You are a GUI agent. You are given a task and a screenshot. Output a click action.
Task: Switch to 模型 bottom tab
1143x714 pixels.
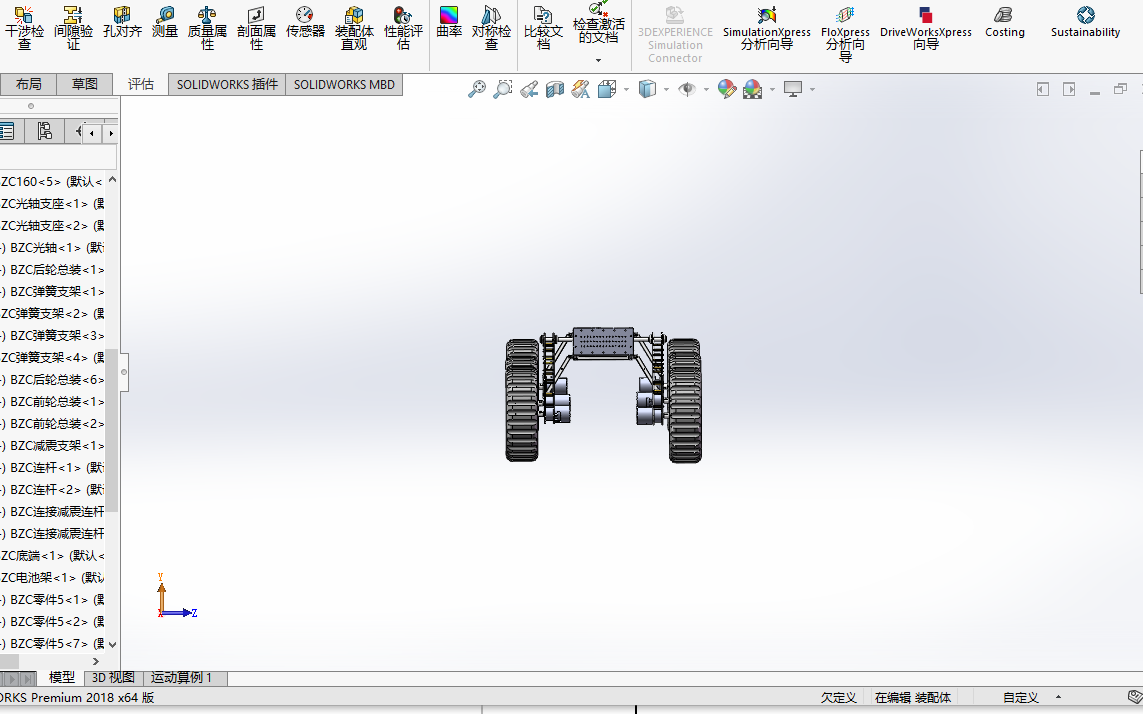[61, 678]
